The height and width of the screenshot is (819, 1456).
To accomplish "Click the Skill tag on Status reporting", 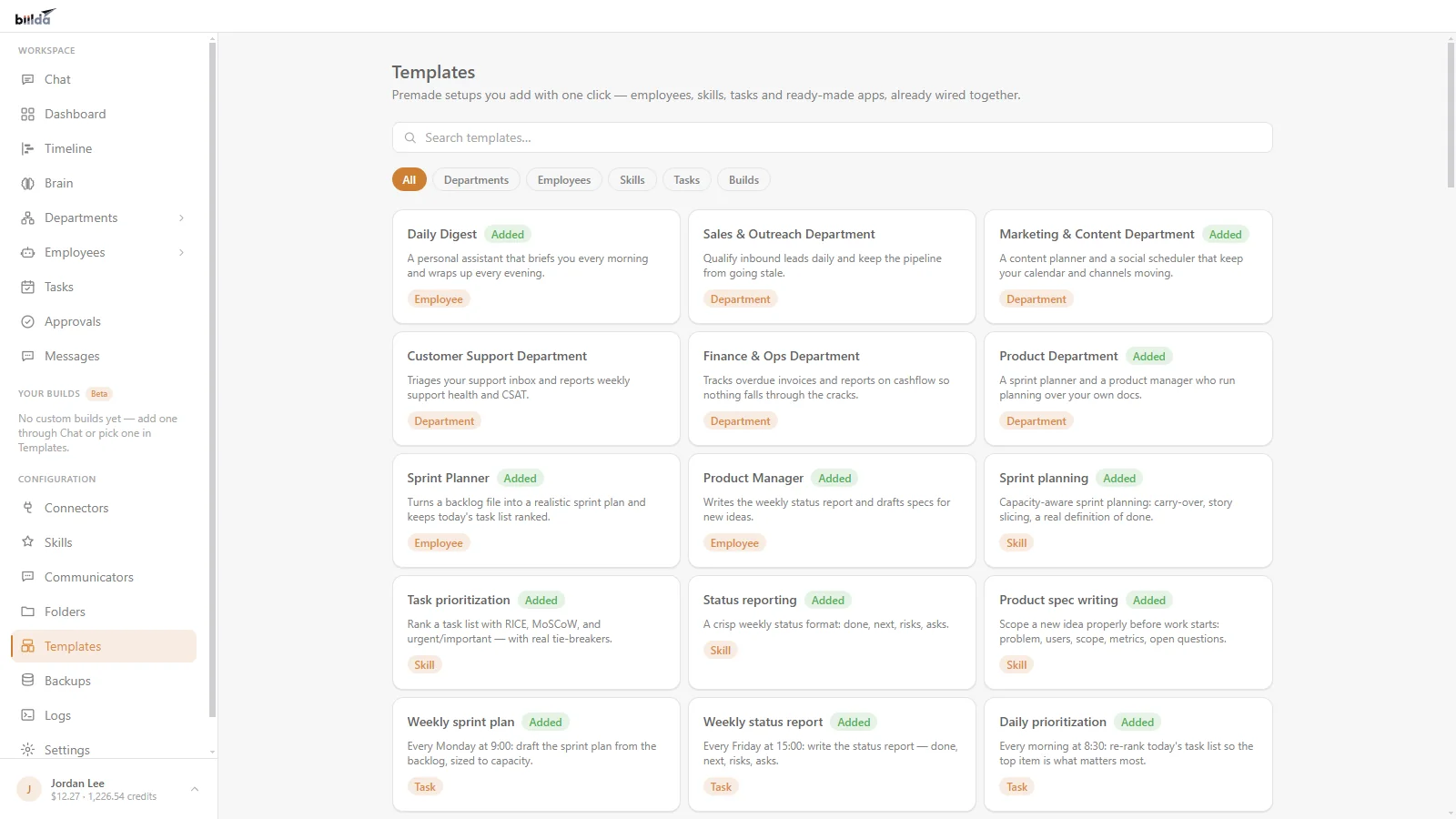I will (x=720, y=651).
